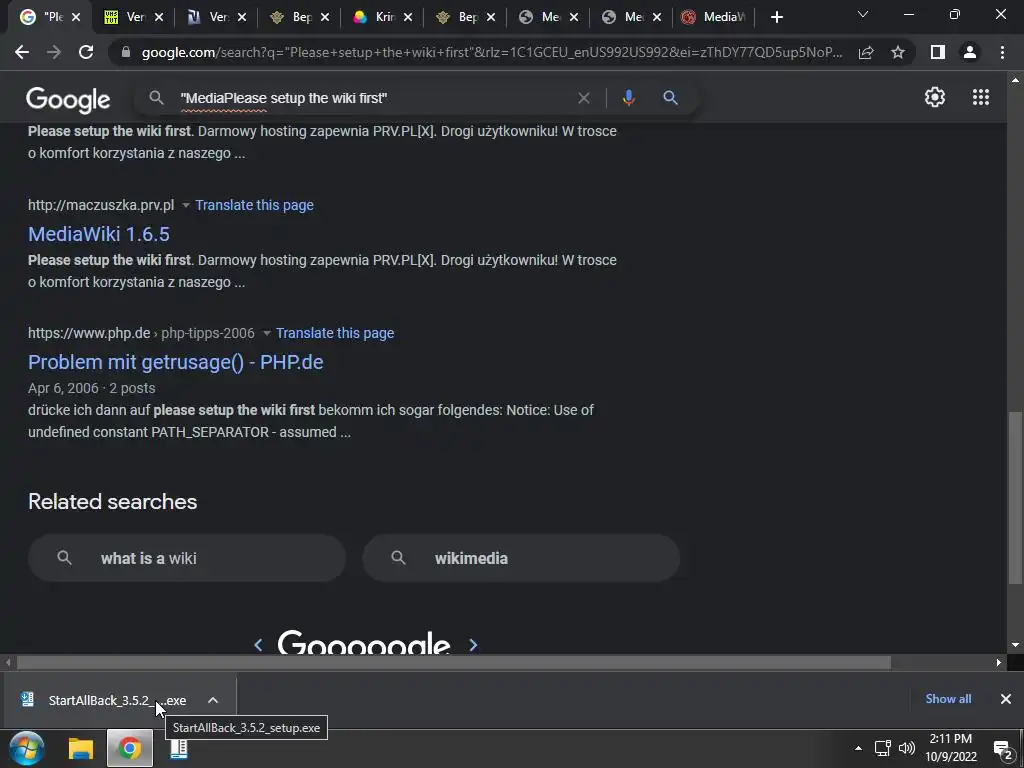1024x768 pixels.
Task: Open network status tray icon
Action: click(883, 748)
